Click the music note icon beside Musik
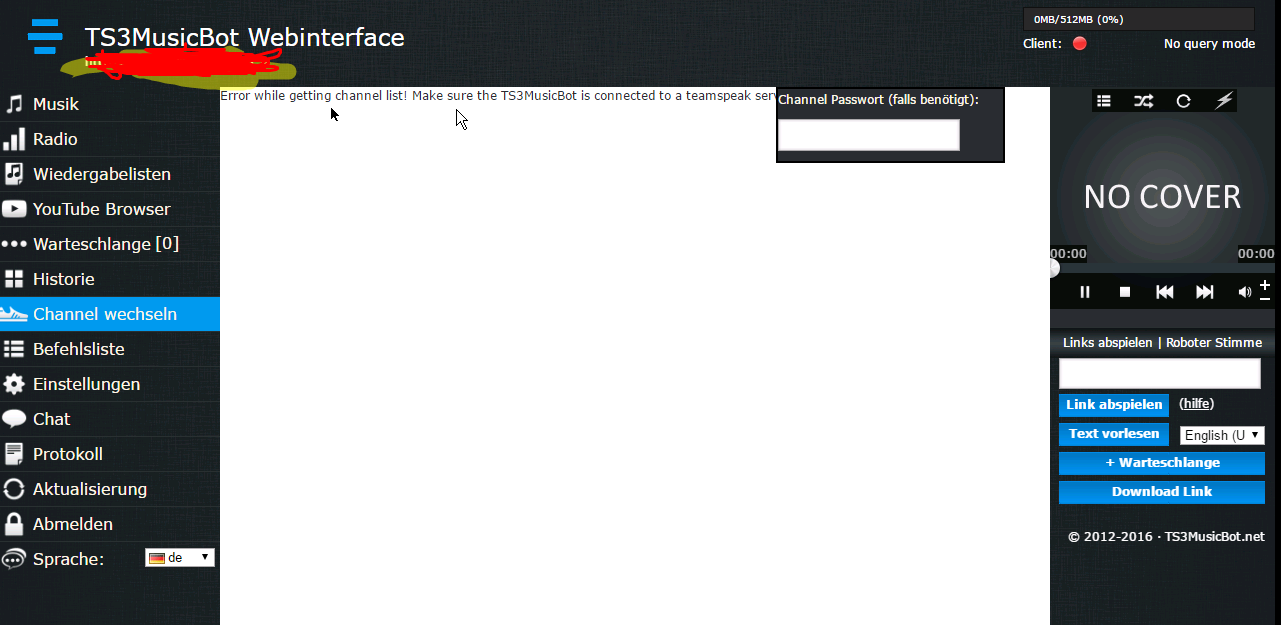This screenshot has height=625, width=1281. coord(14,104)
